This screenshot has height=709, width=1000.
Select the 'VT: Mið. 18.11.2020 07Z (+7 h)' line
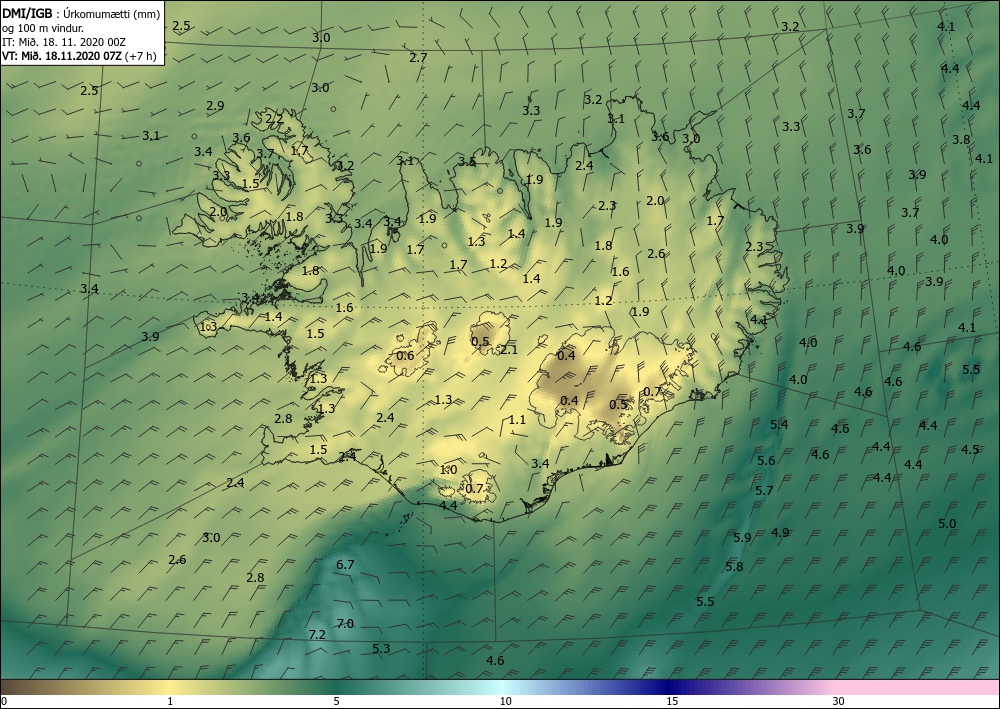(79, 56)
